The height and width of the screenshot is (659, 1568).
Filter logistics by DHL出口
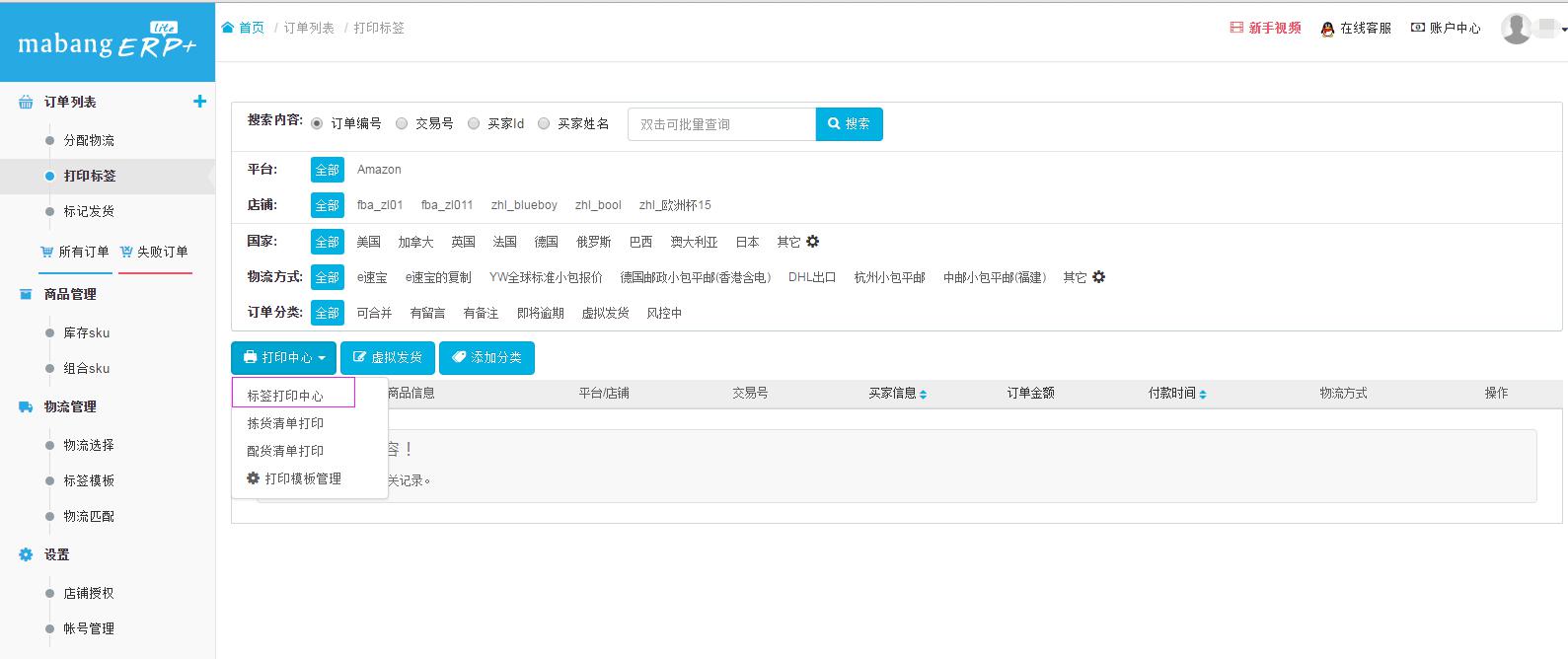click(x=812, y=277)
